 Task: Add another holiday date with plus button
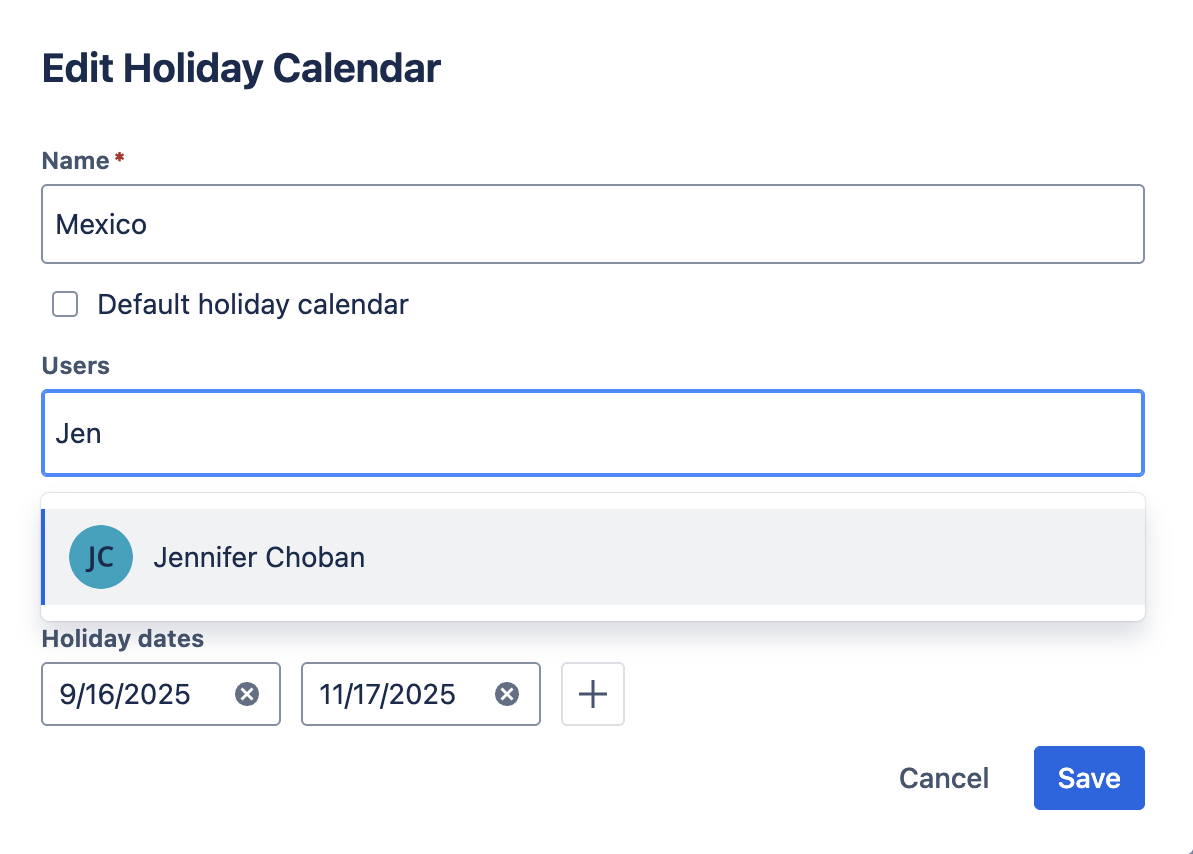(593, 694)
